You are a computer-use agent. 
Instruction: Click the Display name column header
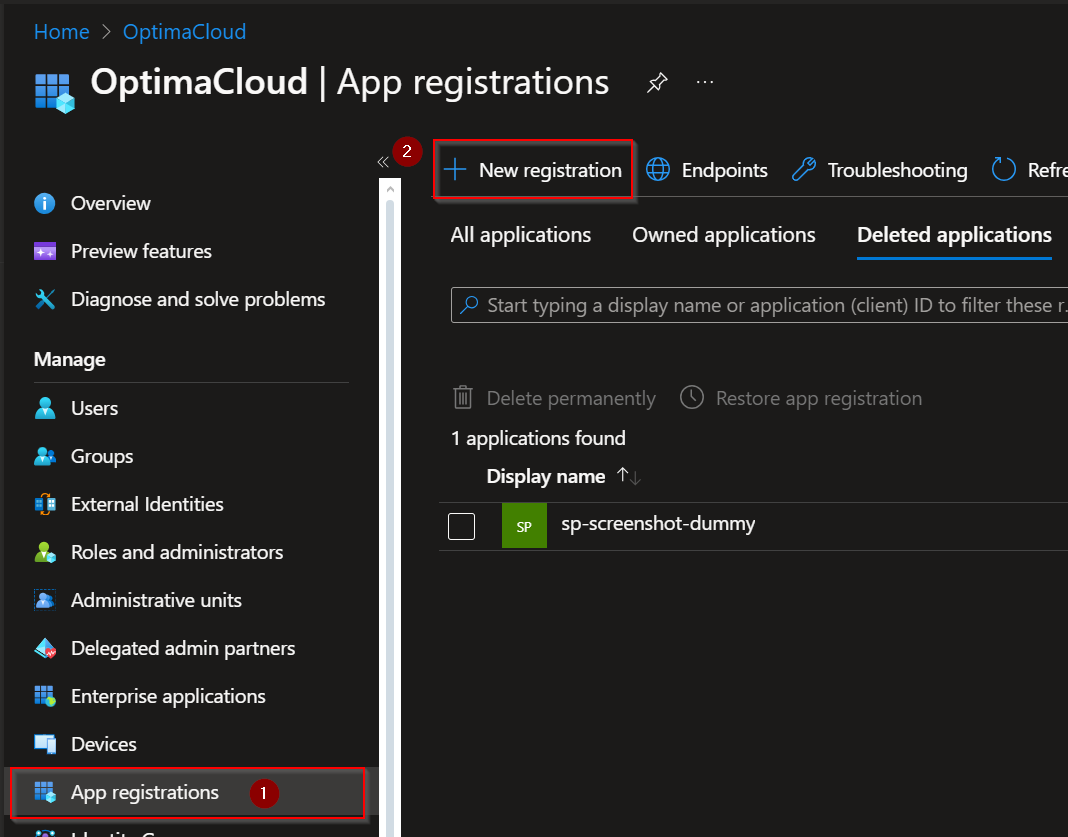(546, 477)
